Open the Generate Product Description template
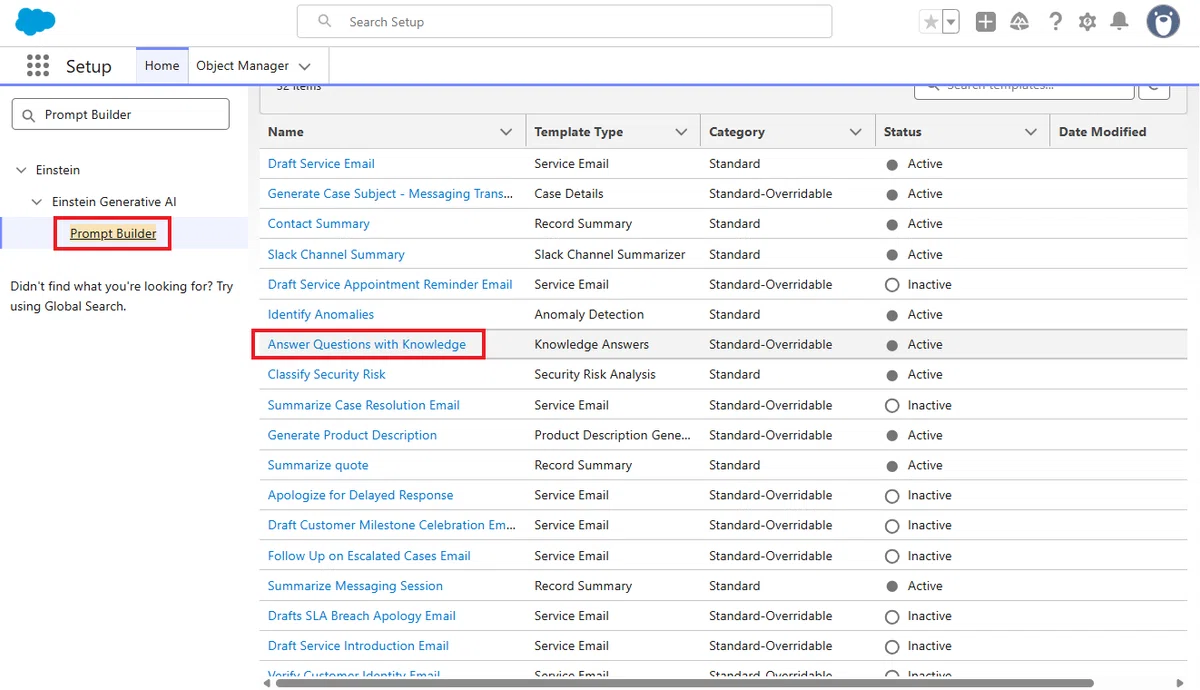The height and width of the screenshot is (690, 1200). pos(352,436)
